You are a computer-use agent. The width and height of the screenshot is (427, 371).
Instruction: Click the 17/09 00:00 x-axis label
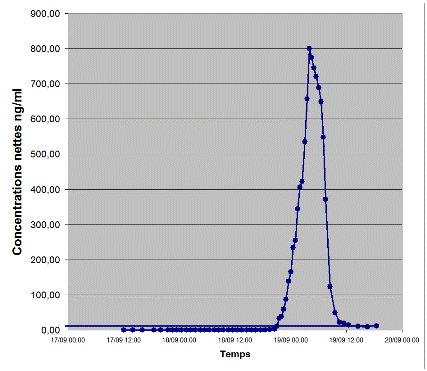point(68,340)
